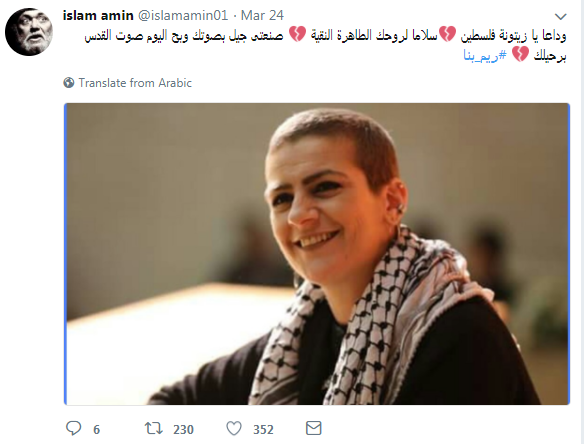Select Translate from Arabic
Image resolution: width=584 pixels, height=444 pixels.
pyautogui.click(x=135, y=83)
